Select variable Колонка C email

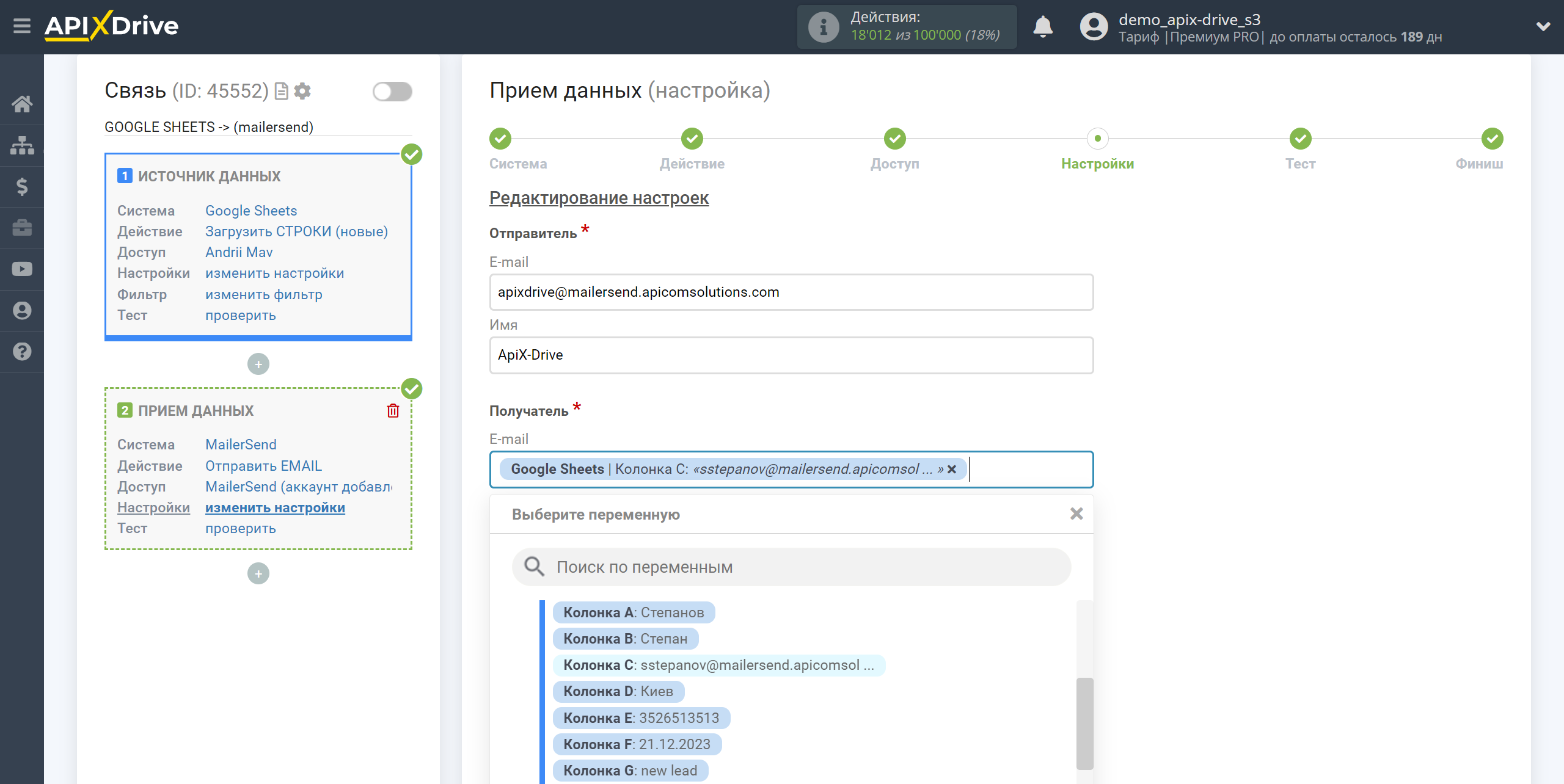click(719, 665)
